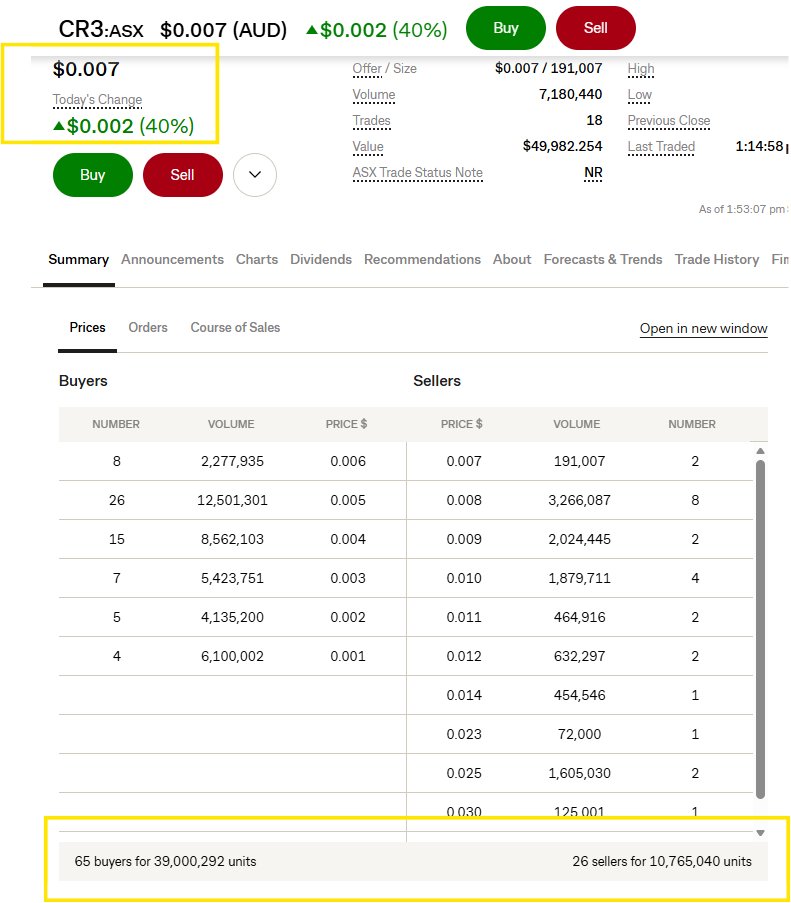Click the seller volume 72,000 cell
The image size is (791, 903).
click(579, 734)
